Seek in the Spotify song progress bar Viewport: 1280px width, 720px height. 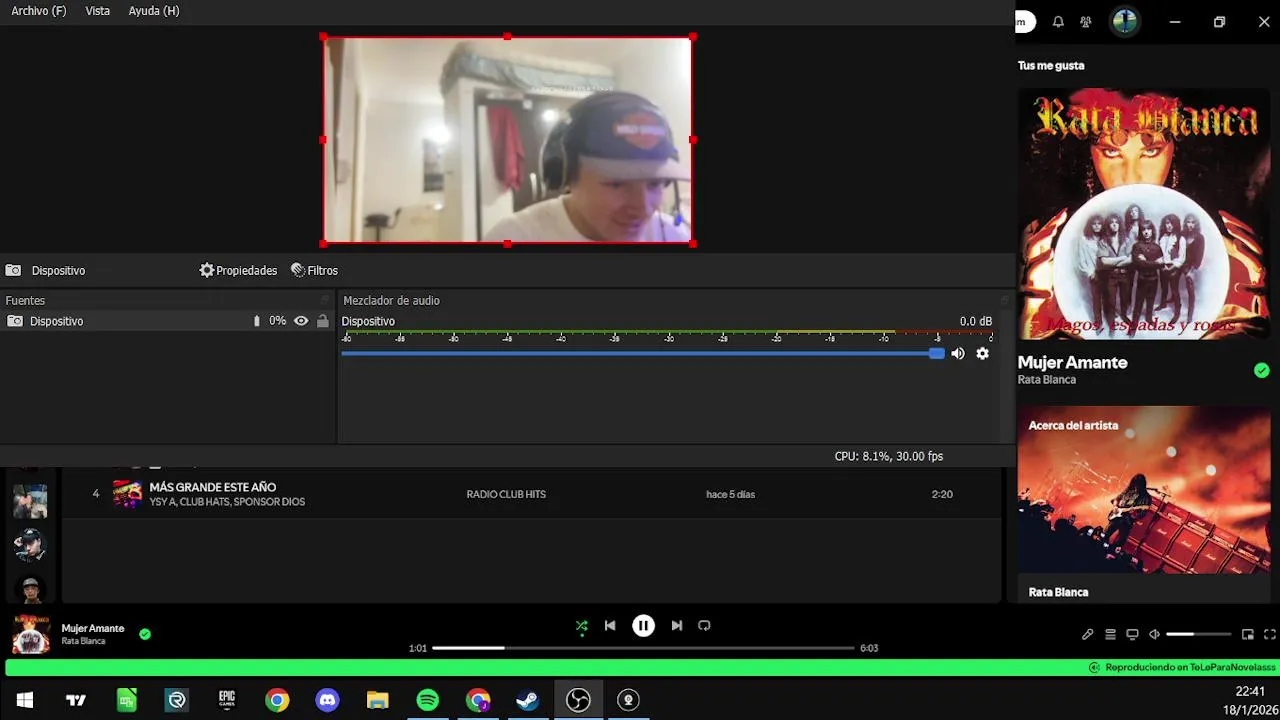645,648
